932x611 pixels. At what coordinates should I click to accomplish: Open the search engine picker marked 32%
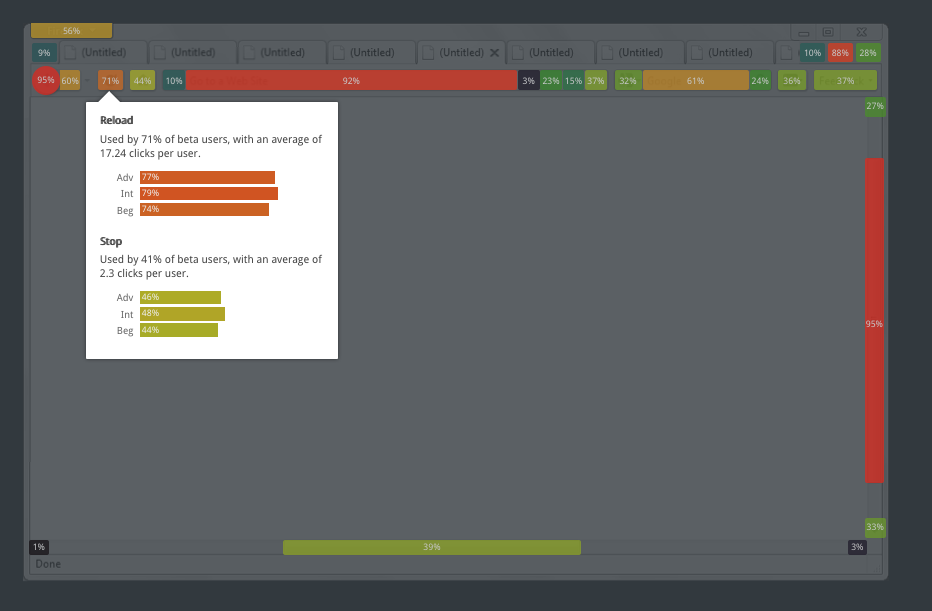point(628,80)
